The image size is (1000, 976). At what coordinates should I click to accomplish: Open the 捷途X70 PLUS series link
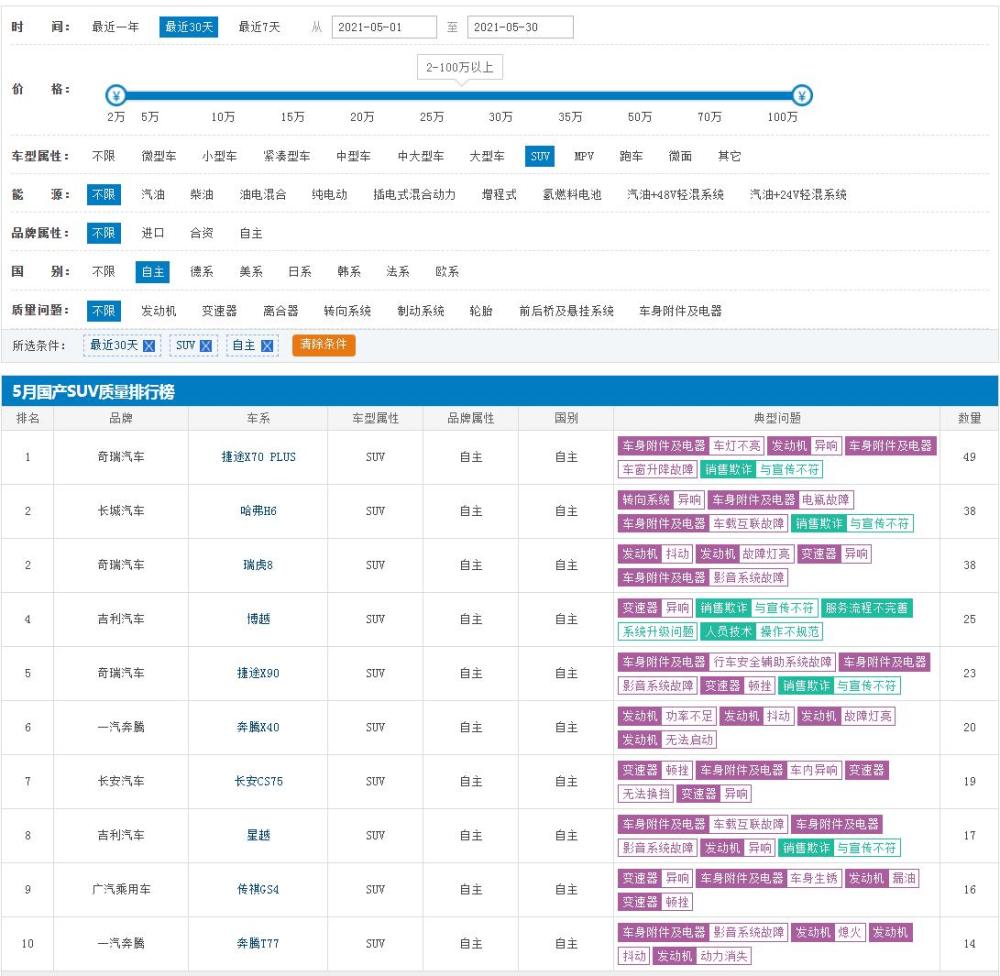[x=258, y=457]
